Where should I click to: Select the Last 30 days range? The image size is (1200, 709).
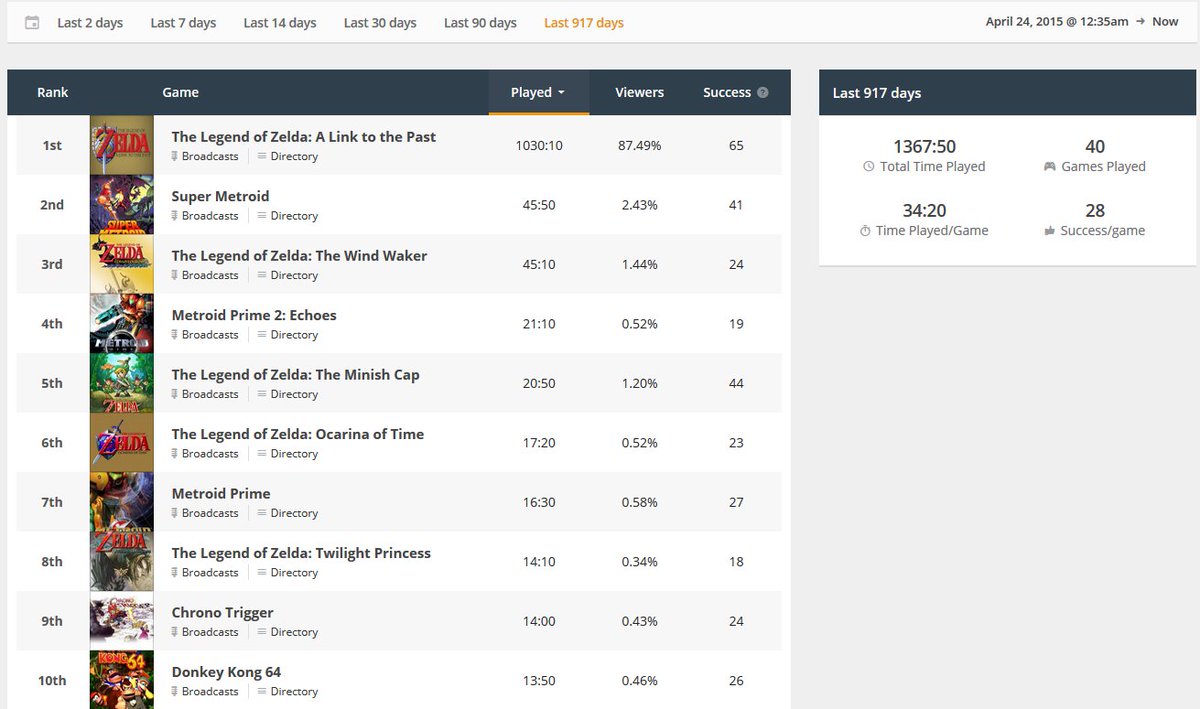coord(380,22)
